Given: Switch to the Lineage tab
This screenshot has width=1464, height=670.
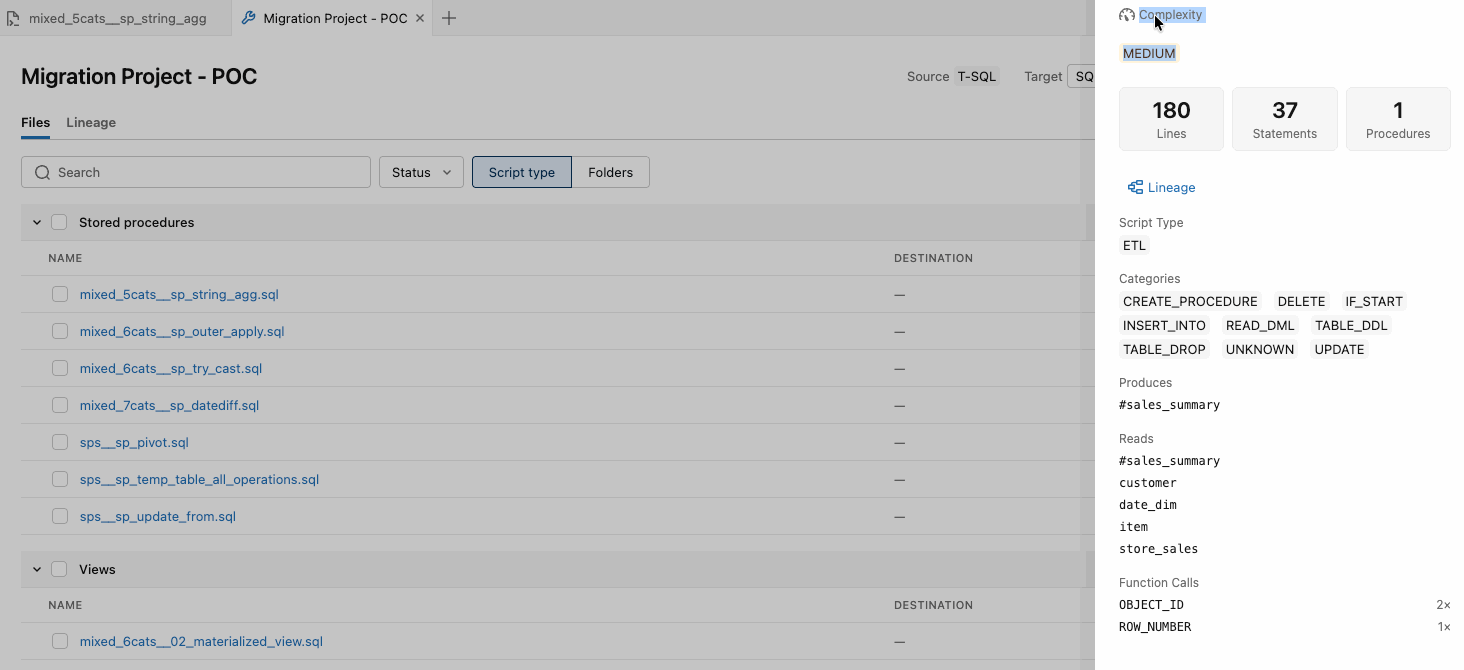Looking at the screenshot, I should tap(91, 122).
